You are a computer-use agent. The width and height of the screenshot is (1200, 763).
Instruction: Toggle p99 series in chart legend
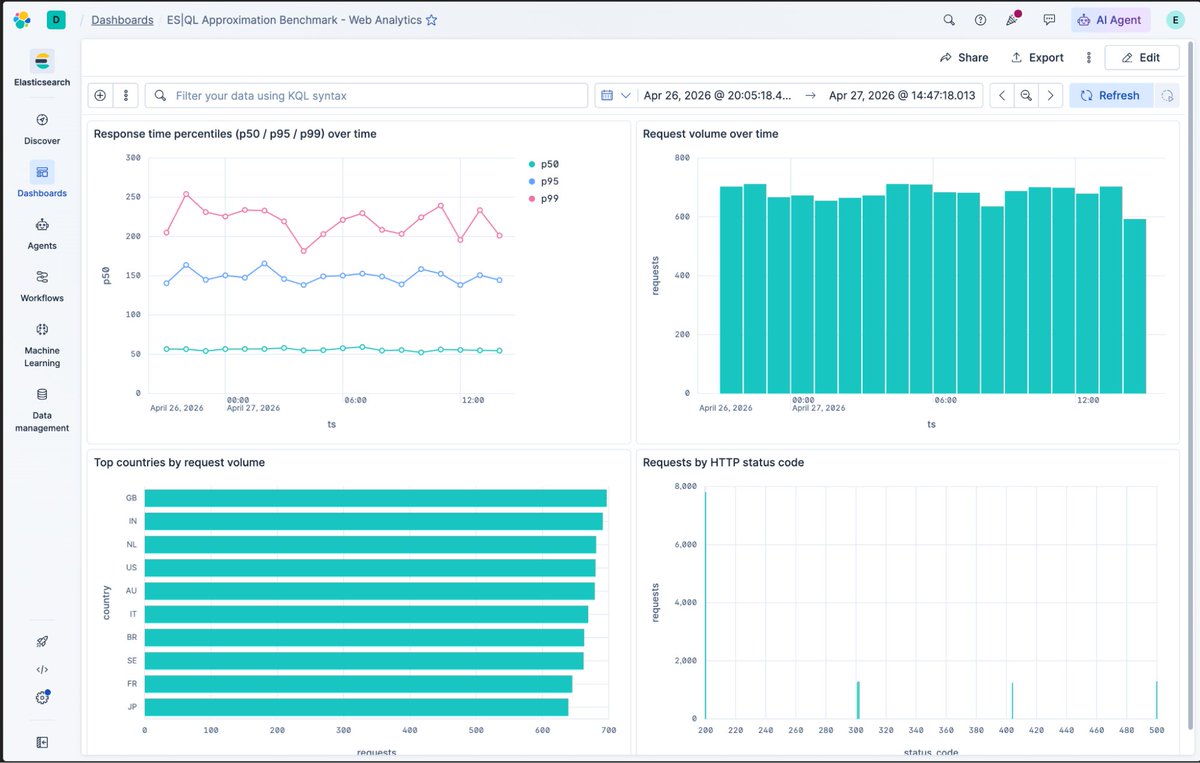pyautogui.click(x=549, y=199)
